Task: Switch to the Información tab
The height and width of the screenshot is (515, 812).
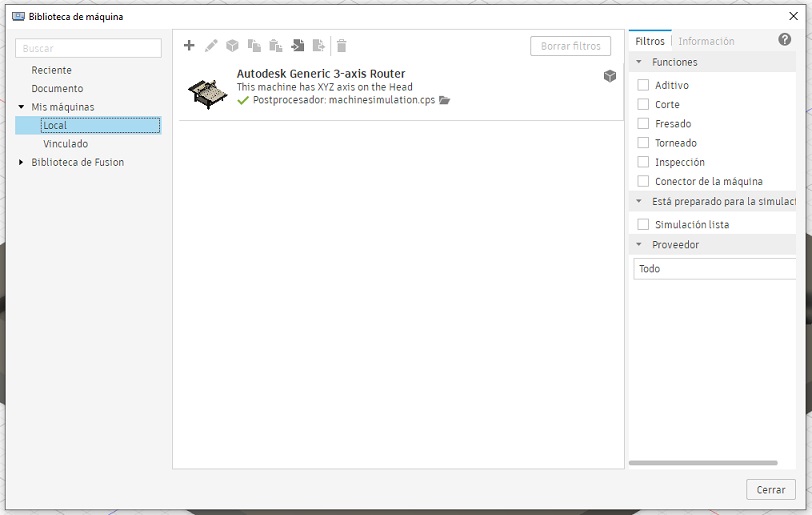Action: point(706,41)
